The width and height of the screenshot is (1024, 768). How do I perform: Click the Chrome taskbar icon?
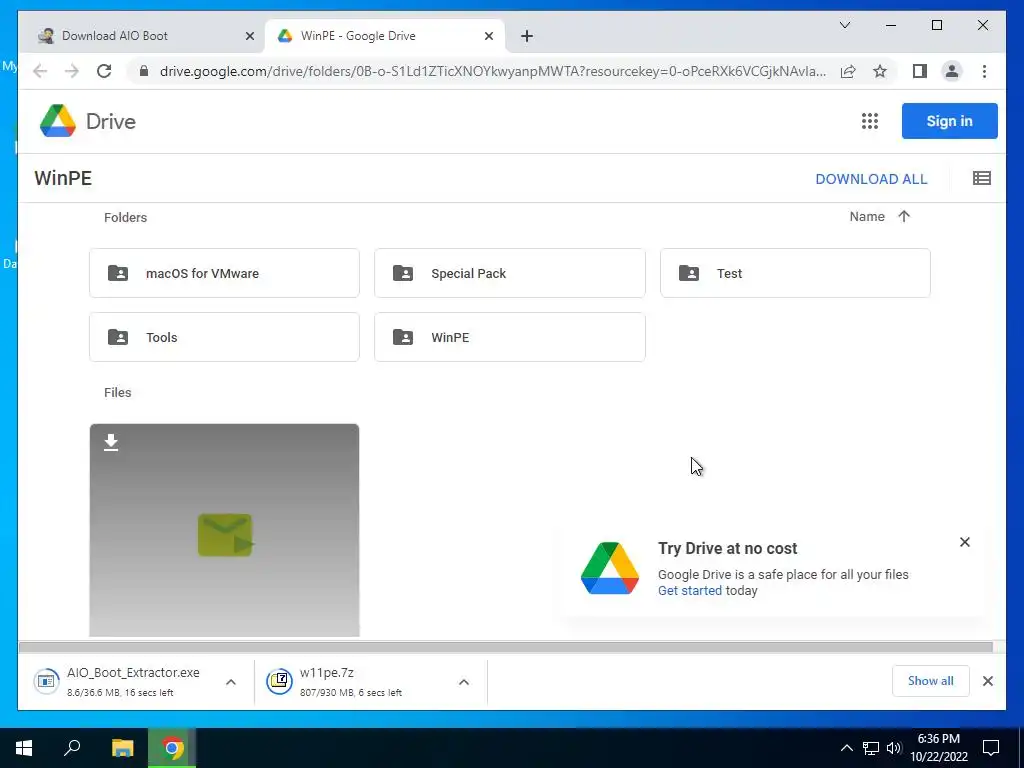pyautogui.click(x=172, y=748)
